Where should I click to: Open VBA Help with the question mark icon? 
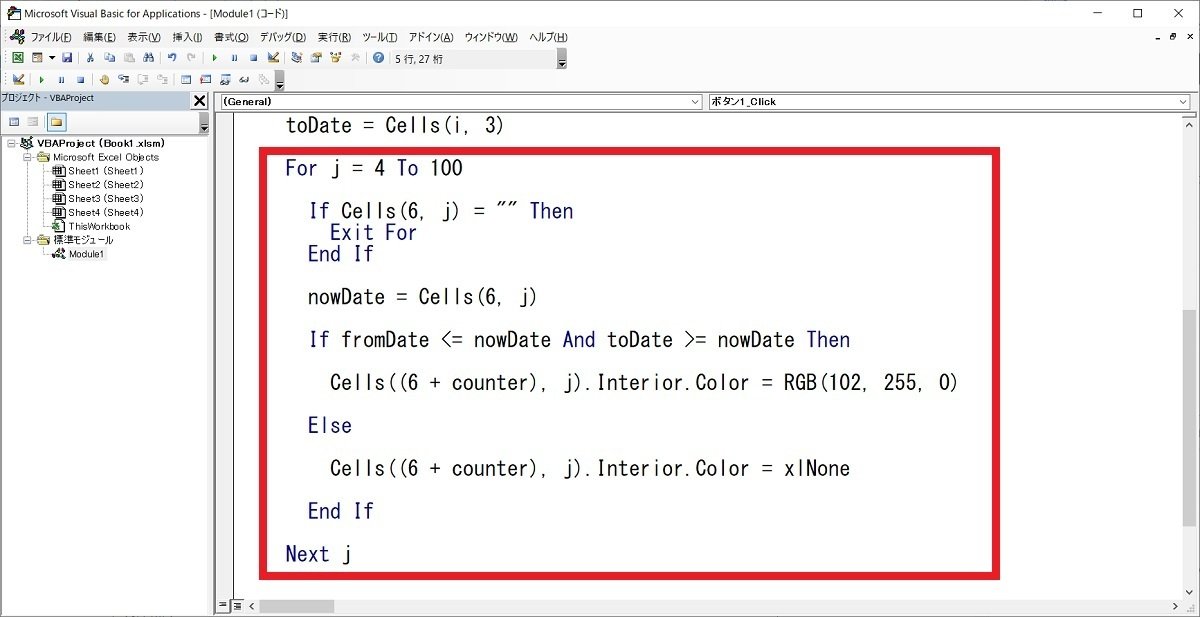(x=378, y=58)
